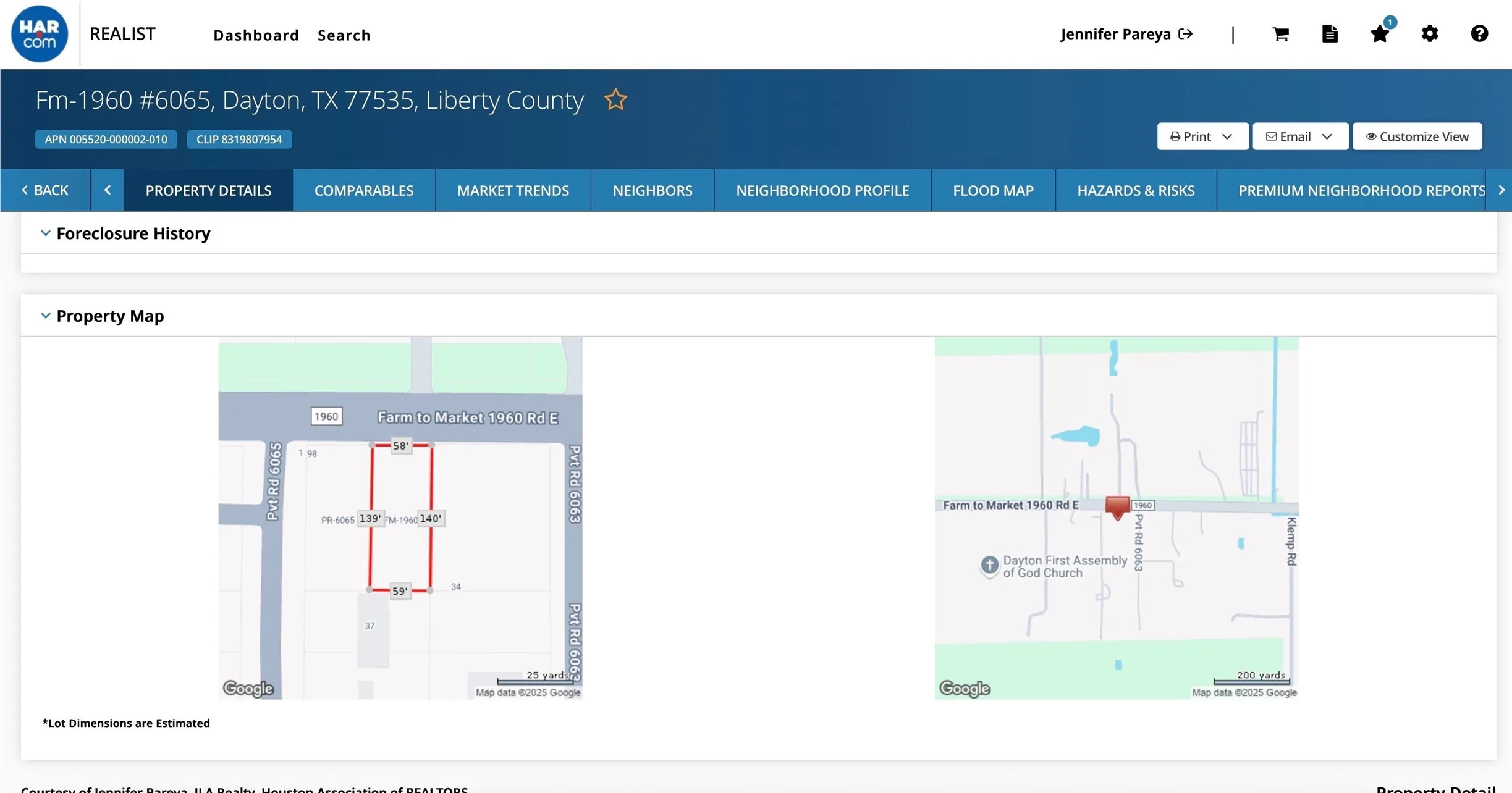
Task: Click parcel number 34 on the map
Action: 456,587
